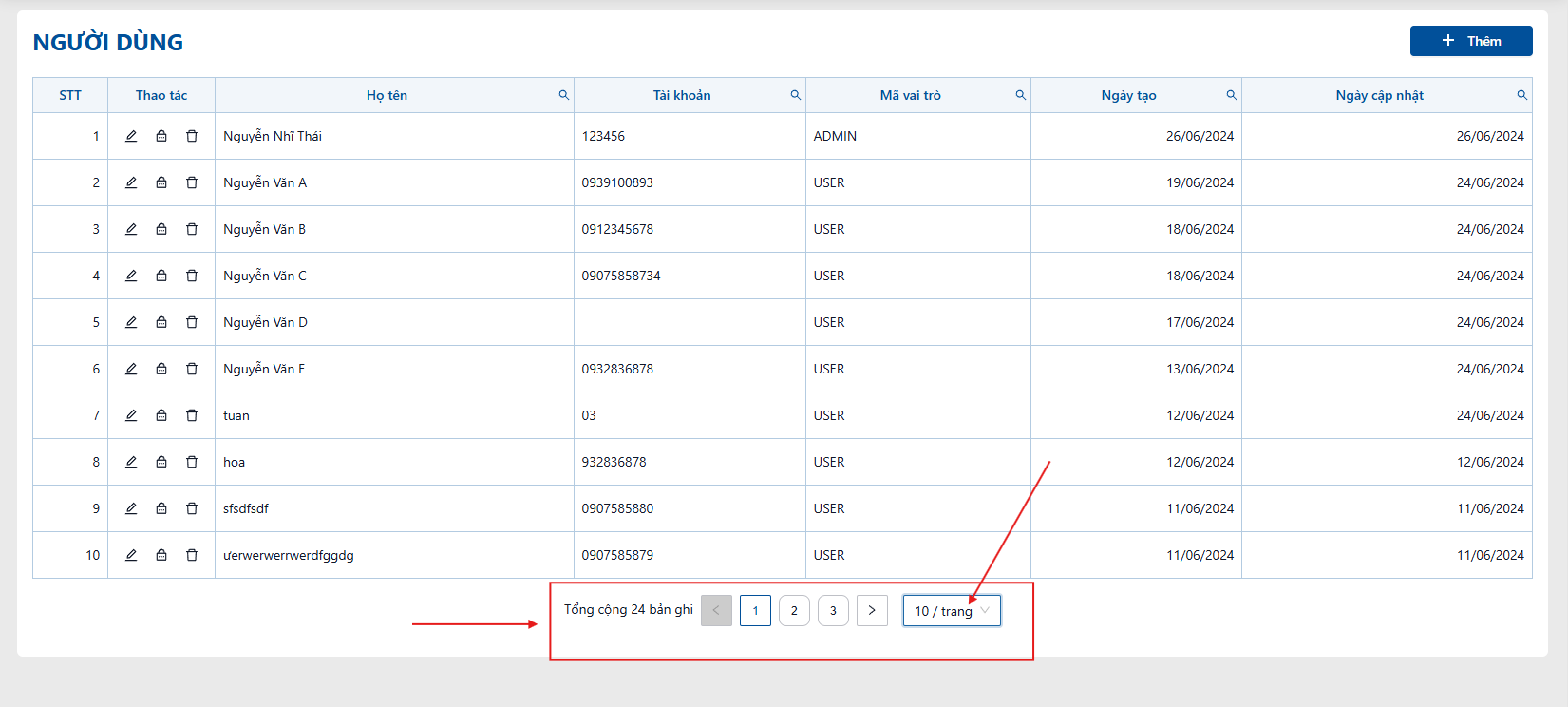Click account value 0932836878

pyautogui.click(x=617, y=369)
